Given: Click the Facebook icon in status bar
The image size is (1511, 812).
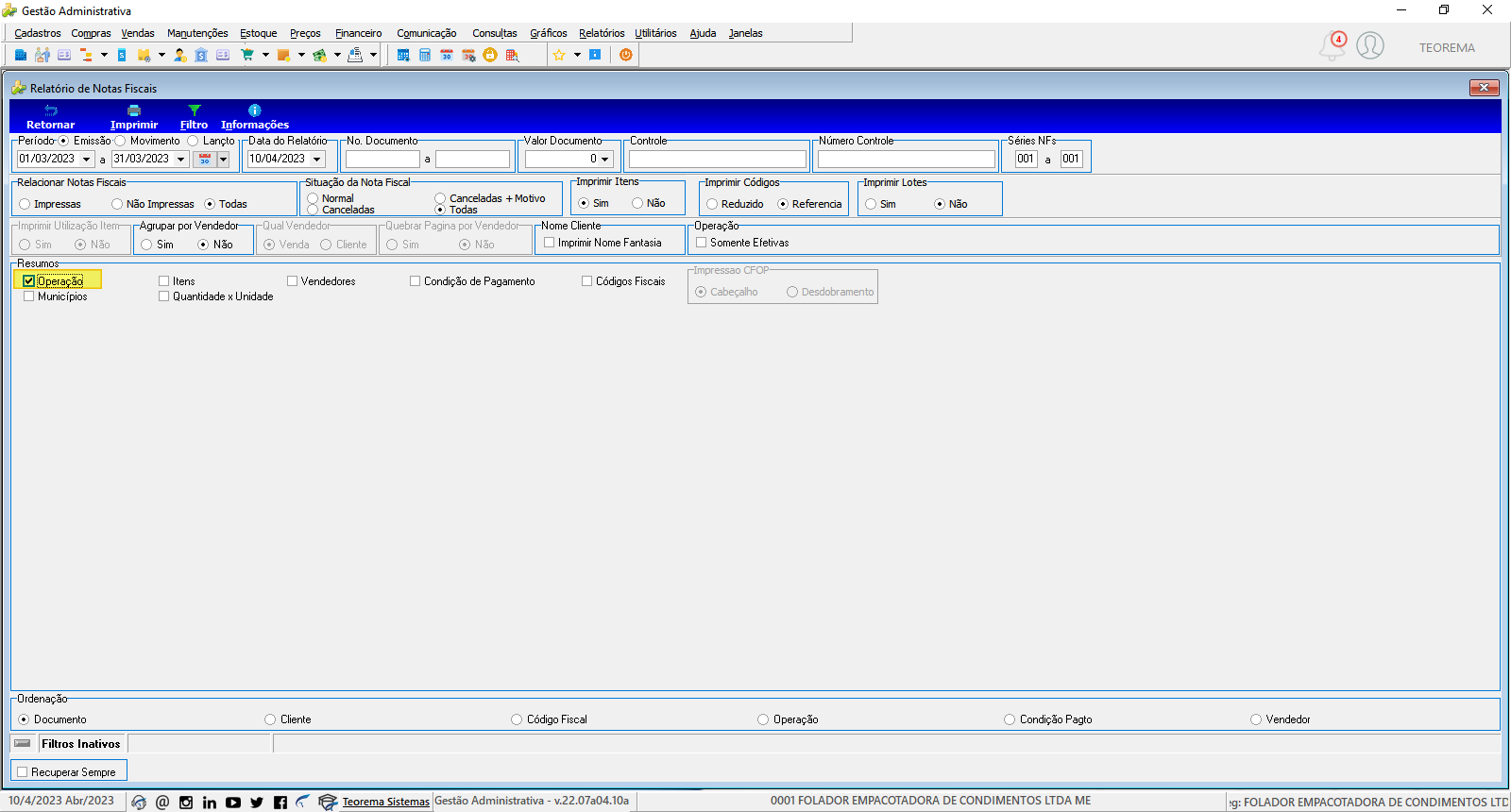Looking at the screenshot, I should click(x=280, y=803).
